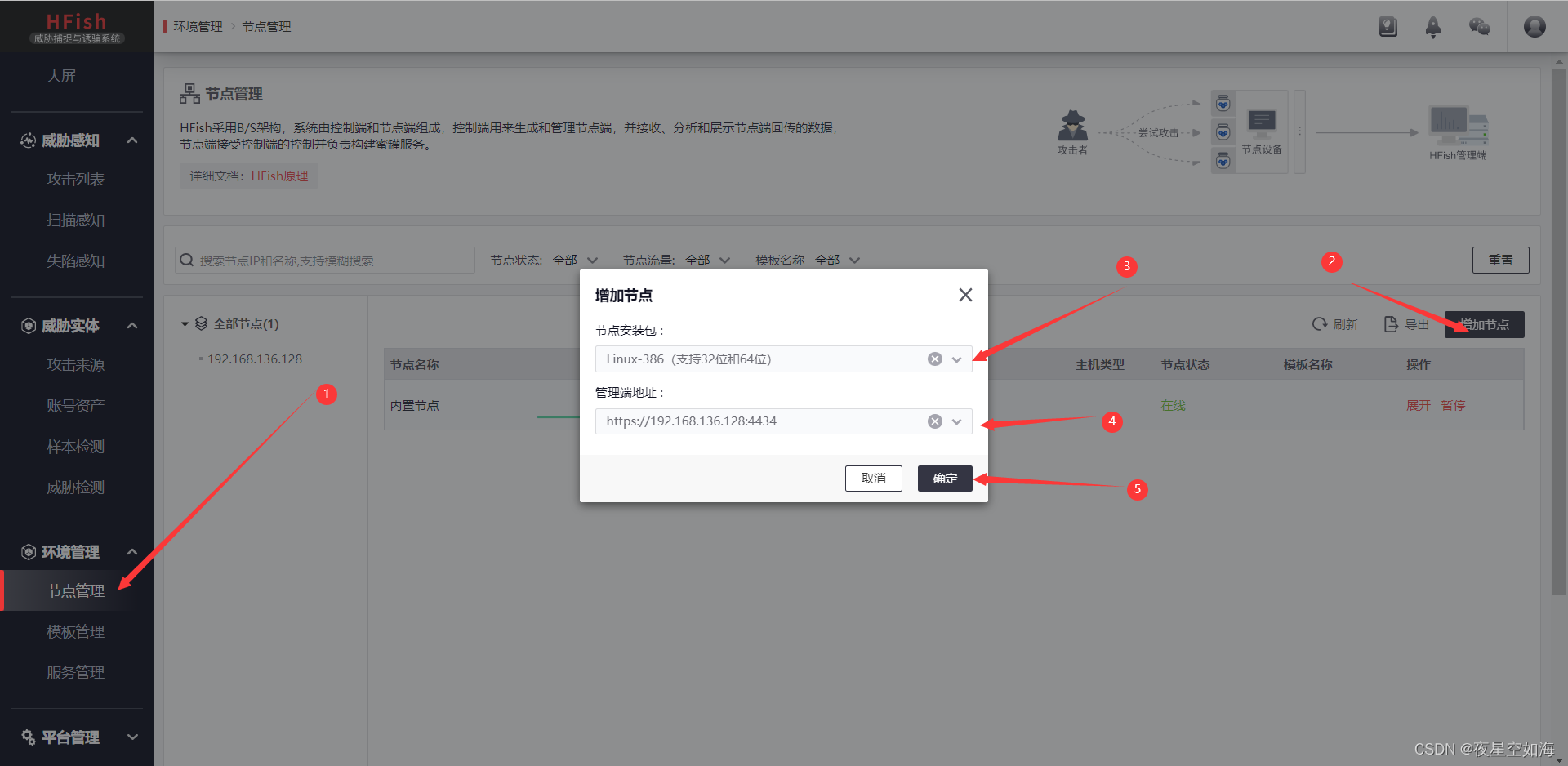Click the rocket quick-start icon in the header
1568x766 pixels.
pyautogui.click(x=1433, y=27)
